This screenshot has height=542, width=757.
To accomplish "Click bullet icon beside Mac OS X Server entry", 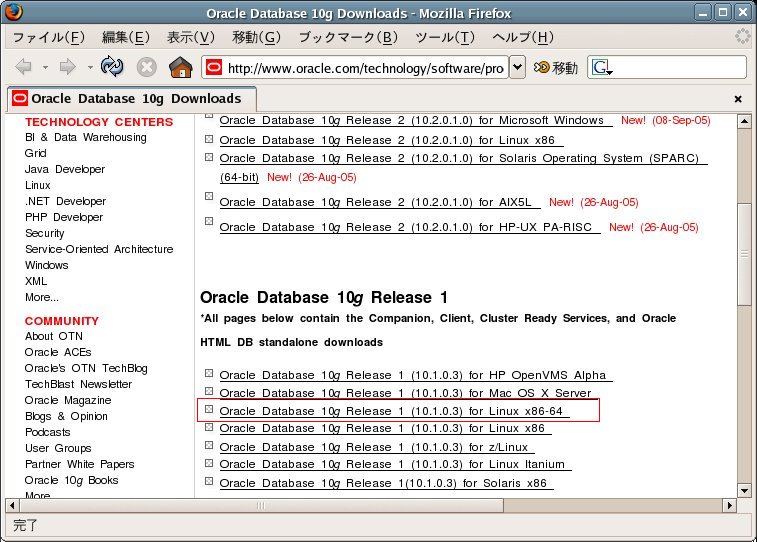I will coord(209,391).
